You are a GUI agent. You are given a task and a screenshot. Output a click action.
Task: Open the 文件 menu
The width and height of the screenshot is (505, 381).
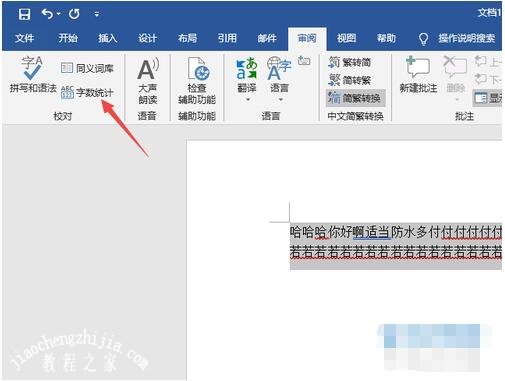coord(25,38)
